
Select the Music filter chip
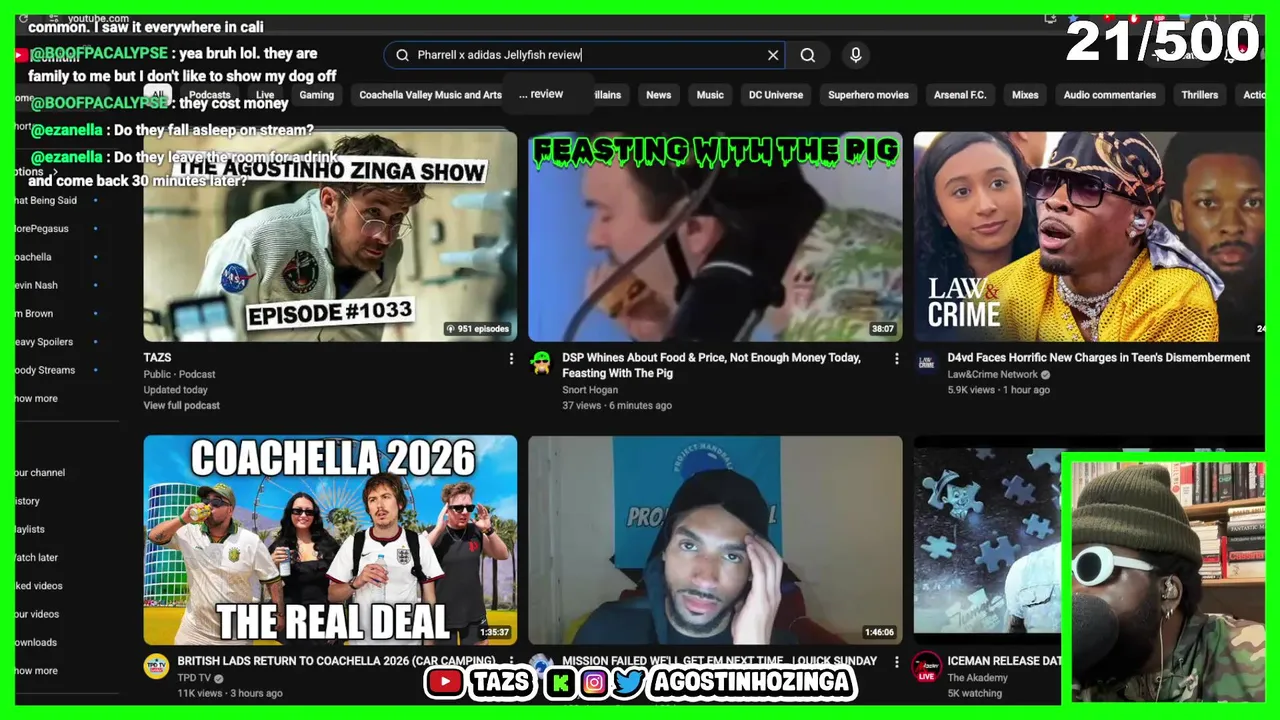[x=710, y=95]
